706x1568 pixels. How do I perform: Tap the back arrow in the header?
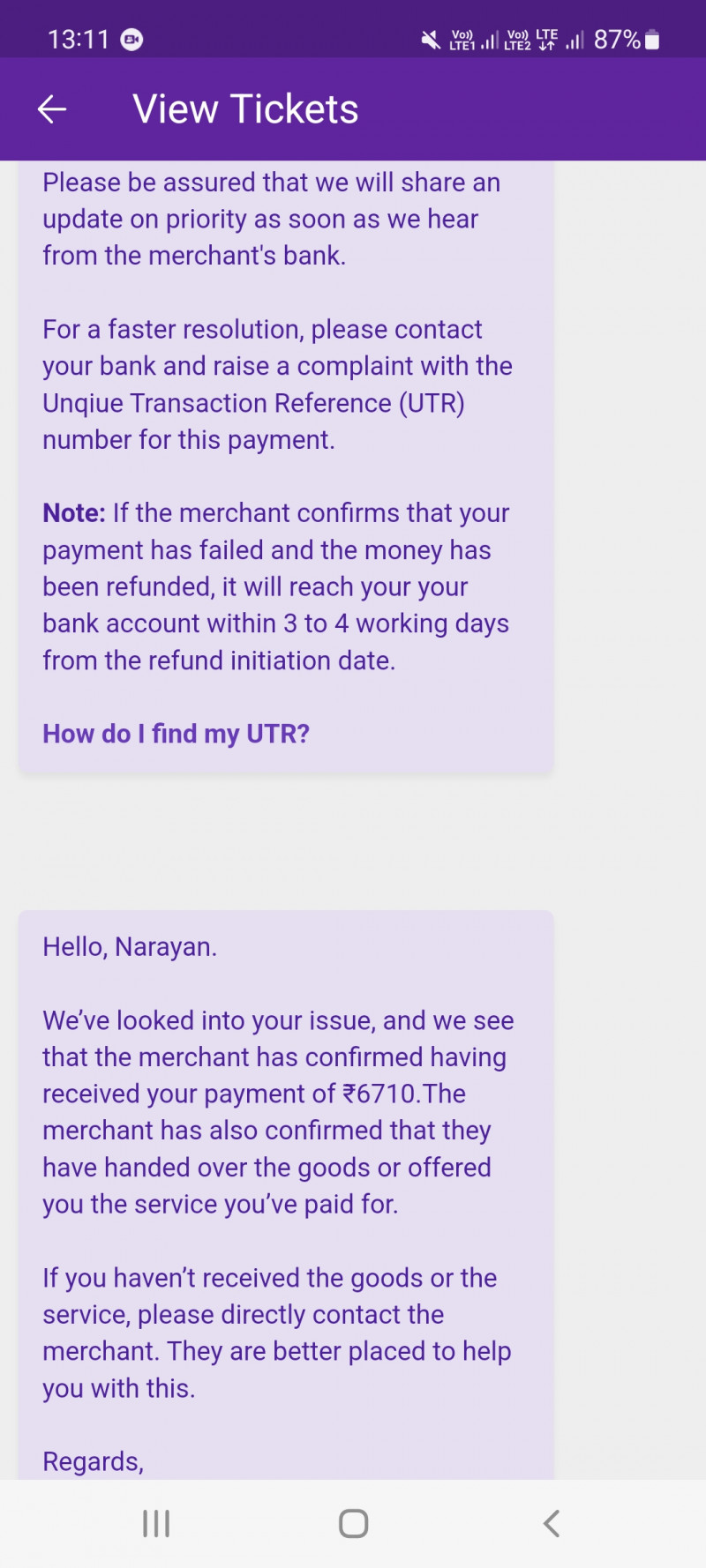(x=52, y=109)
